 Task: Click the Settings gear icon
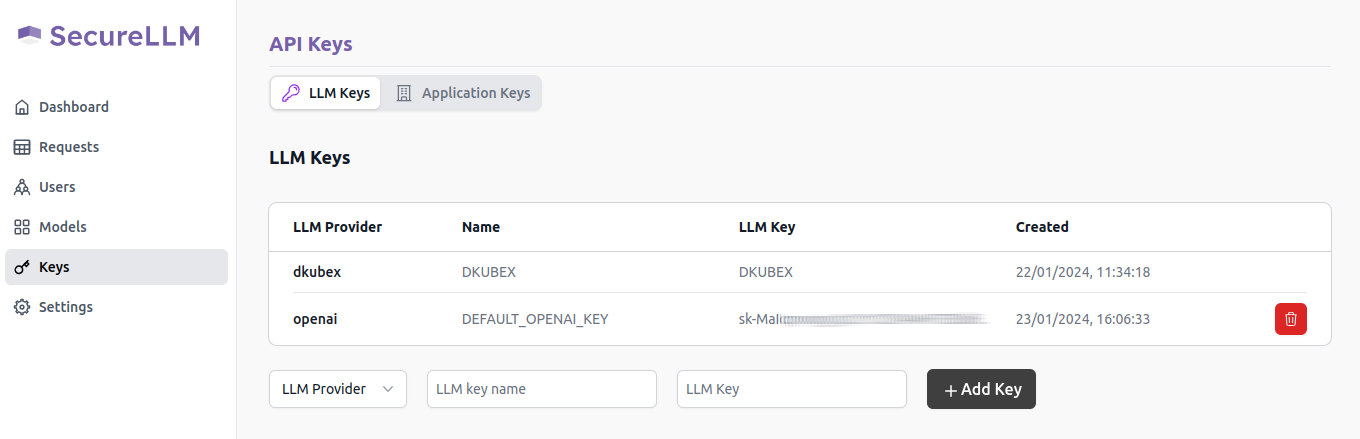[22, 307]
